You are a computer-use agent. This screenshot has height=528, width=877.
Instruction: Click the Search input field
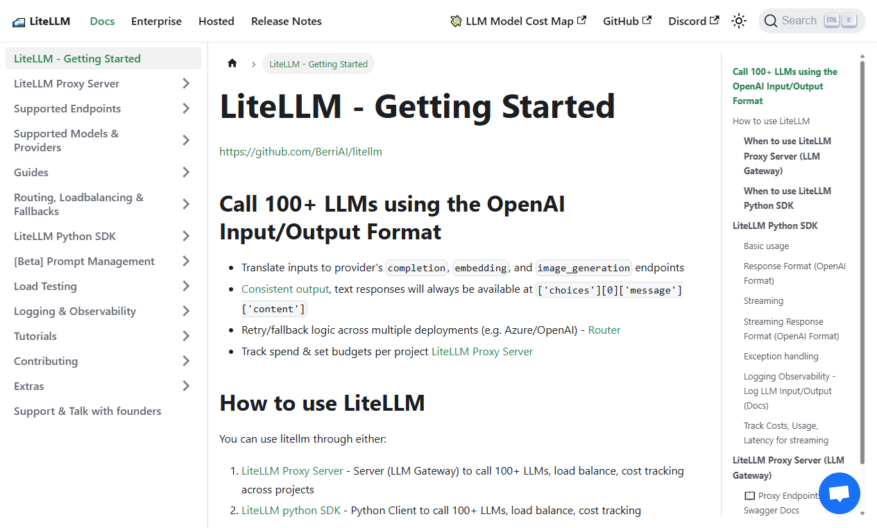click(x=812, y=21)
